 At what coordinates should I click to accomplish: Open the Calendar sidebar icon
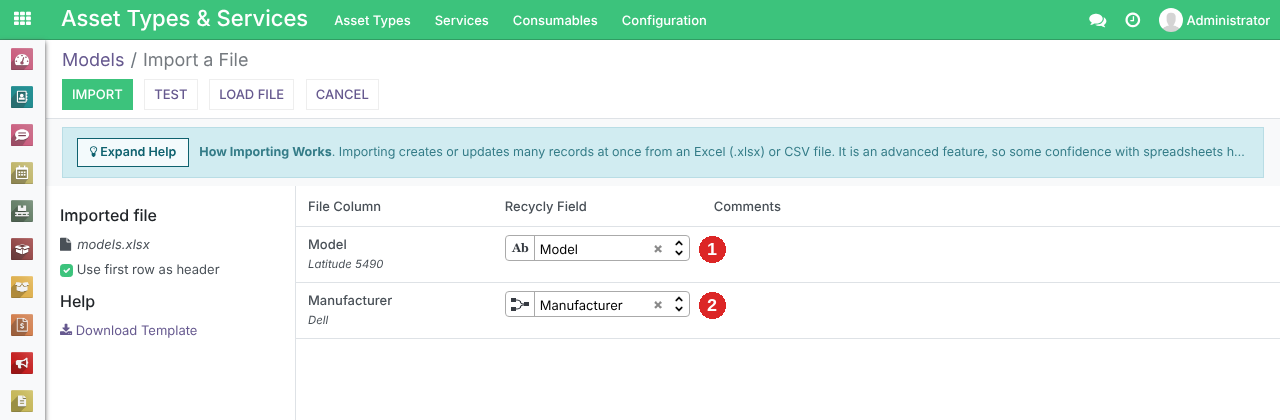(22, 173)
